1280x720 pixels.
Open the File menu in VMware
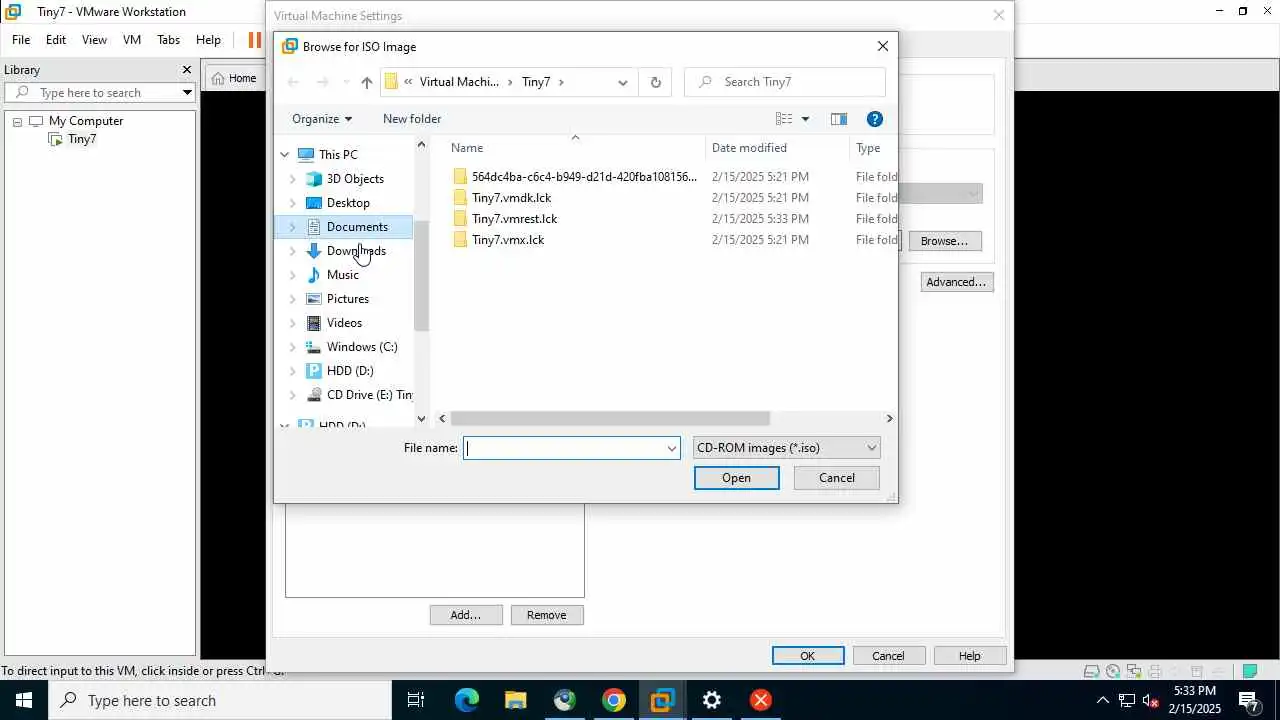(x=21, y=40)
